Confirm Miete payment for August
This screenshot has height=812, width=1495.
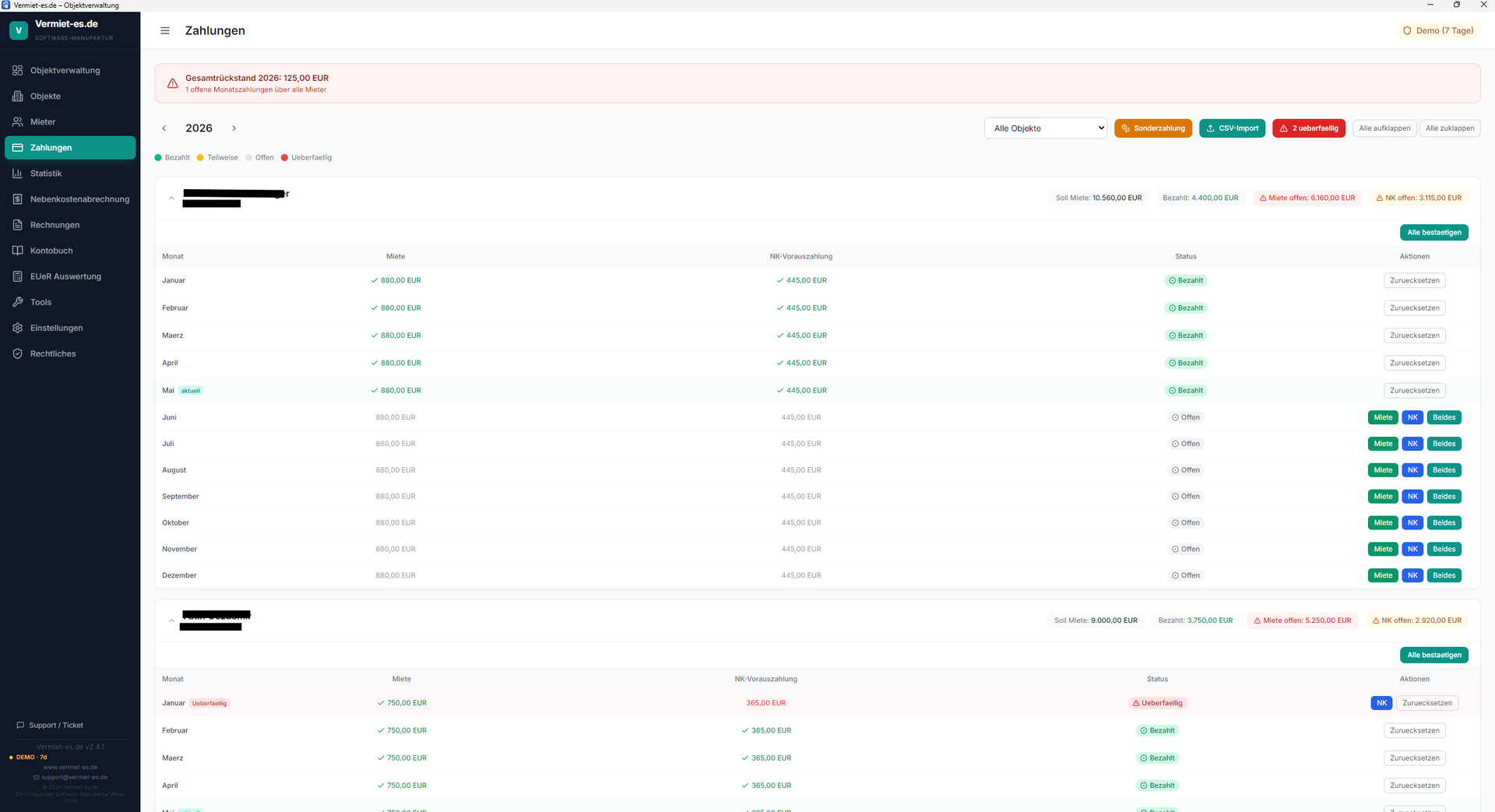tap(1383, 470)
